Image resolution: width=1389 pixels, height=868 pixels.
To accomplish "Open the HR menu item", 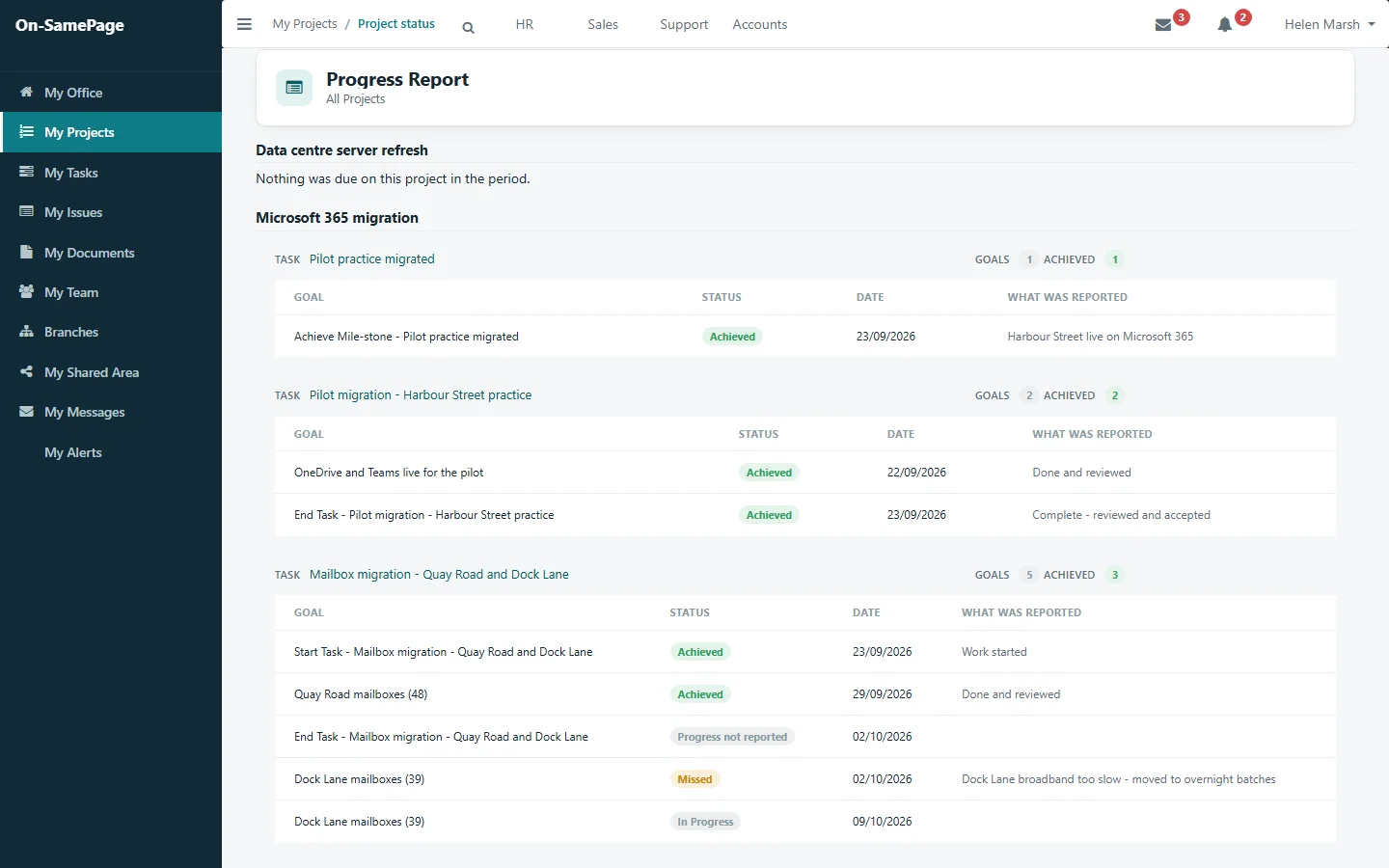I will coord(525,24).
